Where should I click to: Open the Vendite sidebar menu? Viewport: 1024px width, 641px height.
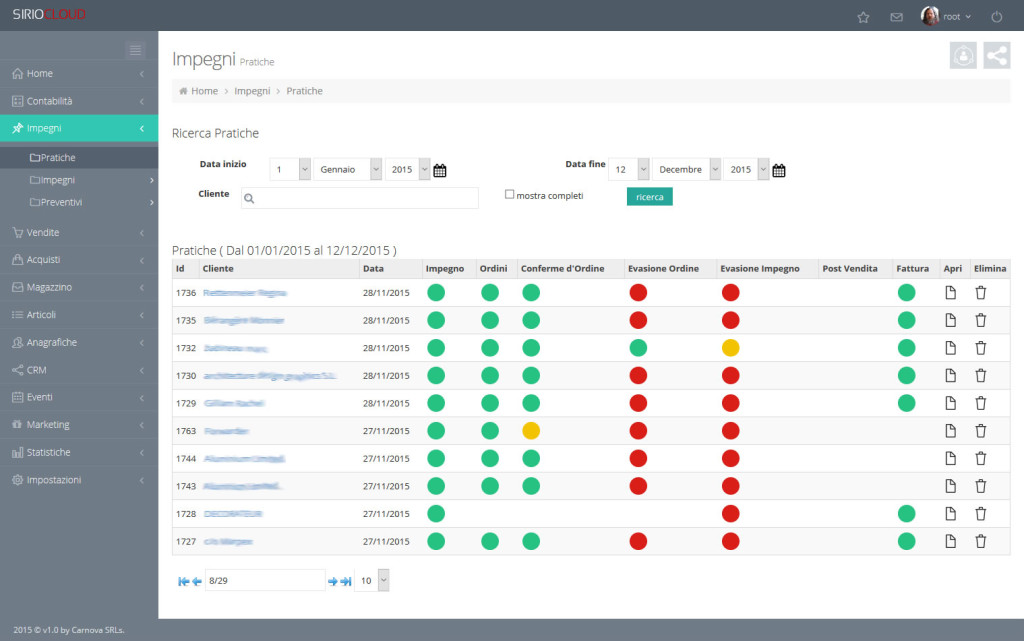[79, 232]
